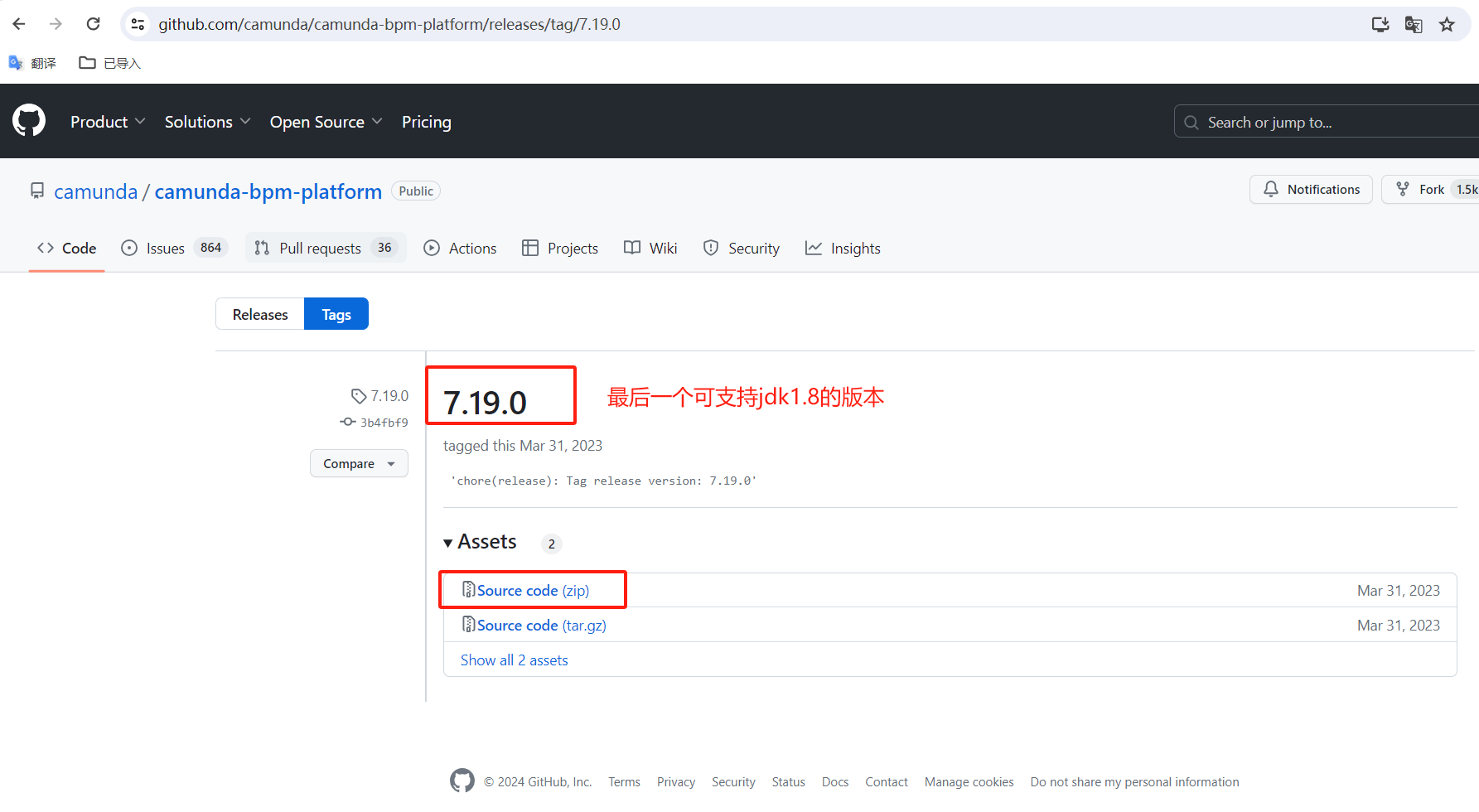Open footer Terms link
The width and height of the screenshot is (1479, 812).
click(x=624, y=781)
